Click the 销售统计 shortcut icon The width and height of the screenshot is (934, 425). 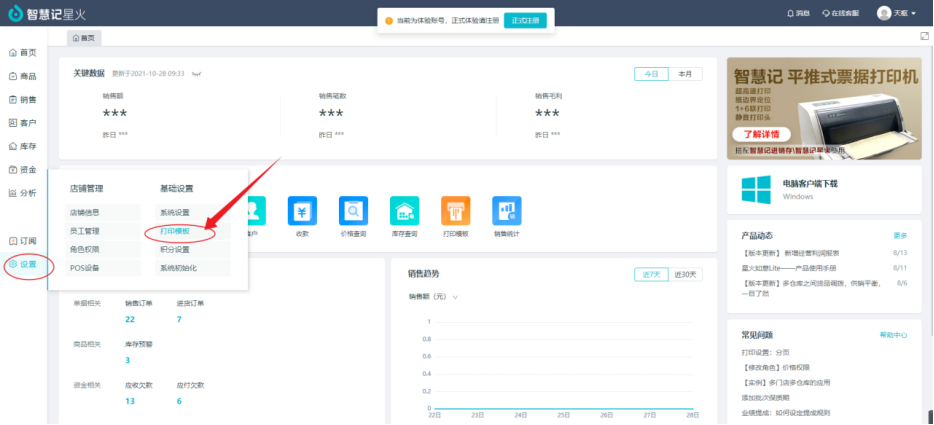coord(507,210)
